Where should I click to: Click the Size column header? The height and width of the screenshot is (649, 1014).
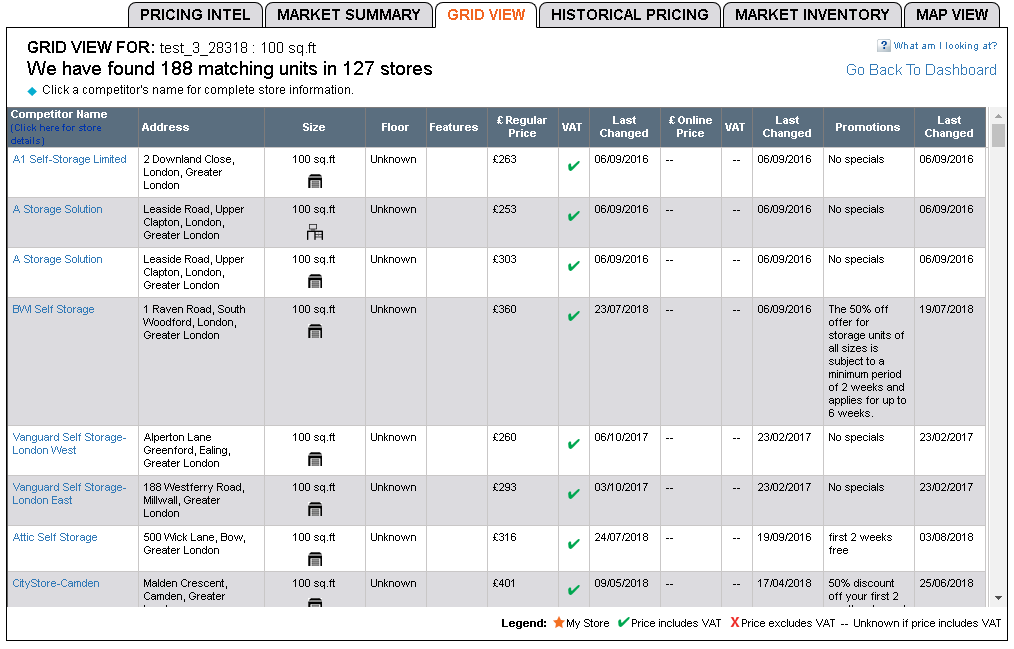coord(314,127)
